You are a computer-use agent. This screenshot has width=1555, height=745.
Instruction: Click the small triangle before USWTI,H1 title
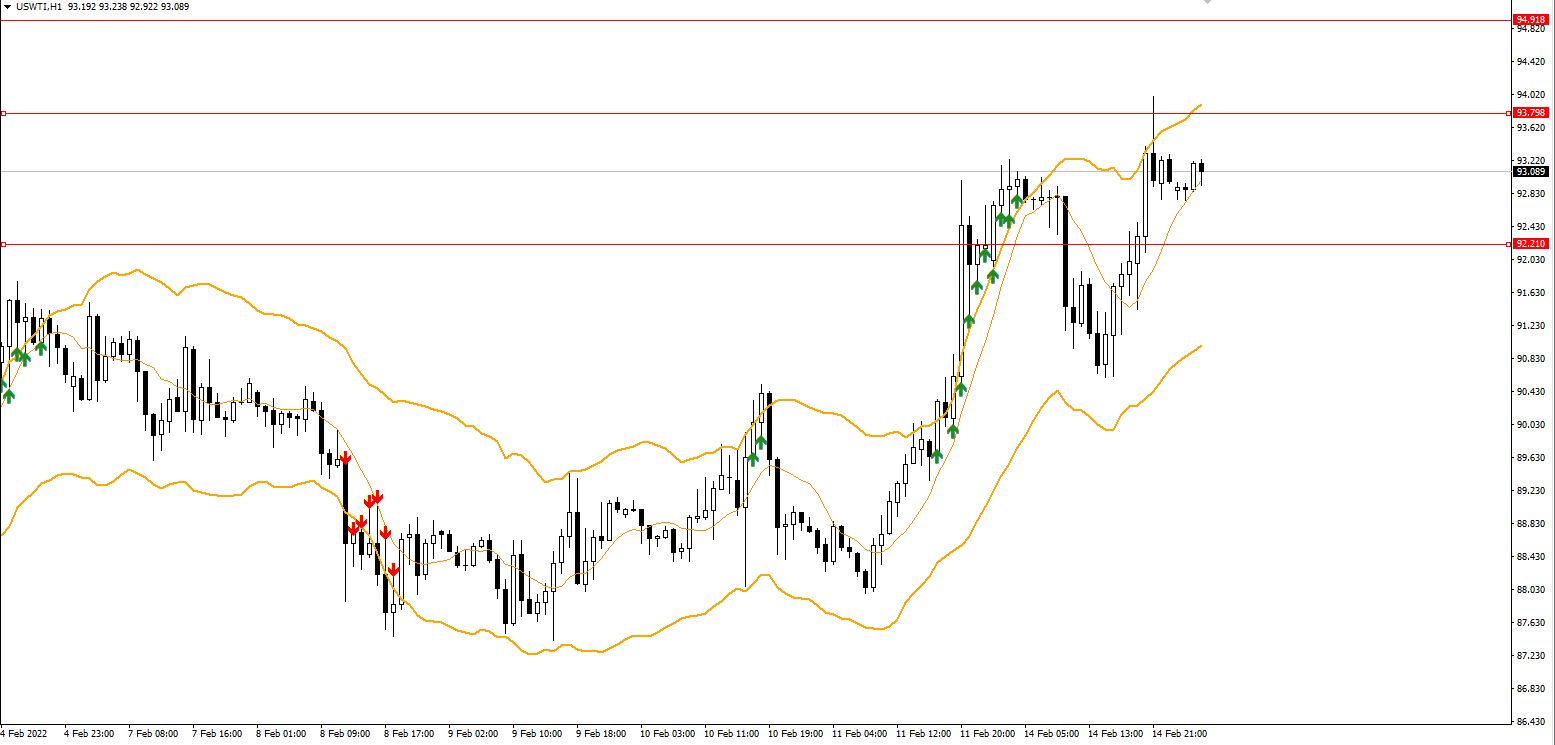point(7,6)
